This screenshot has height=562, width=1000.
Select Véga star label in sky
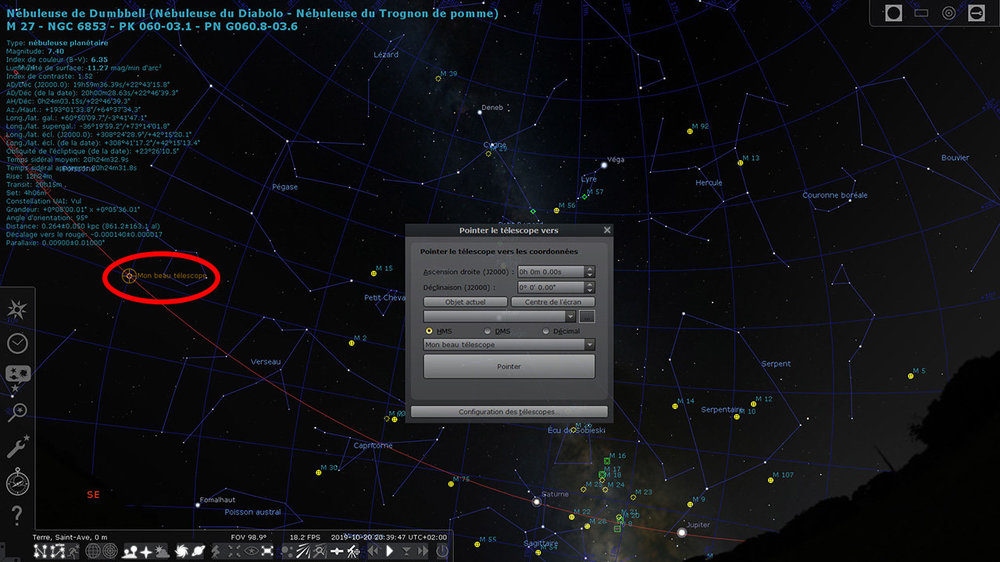[615, 159]
